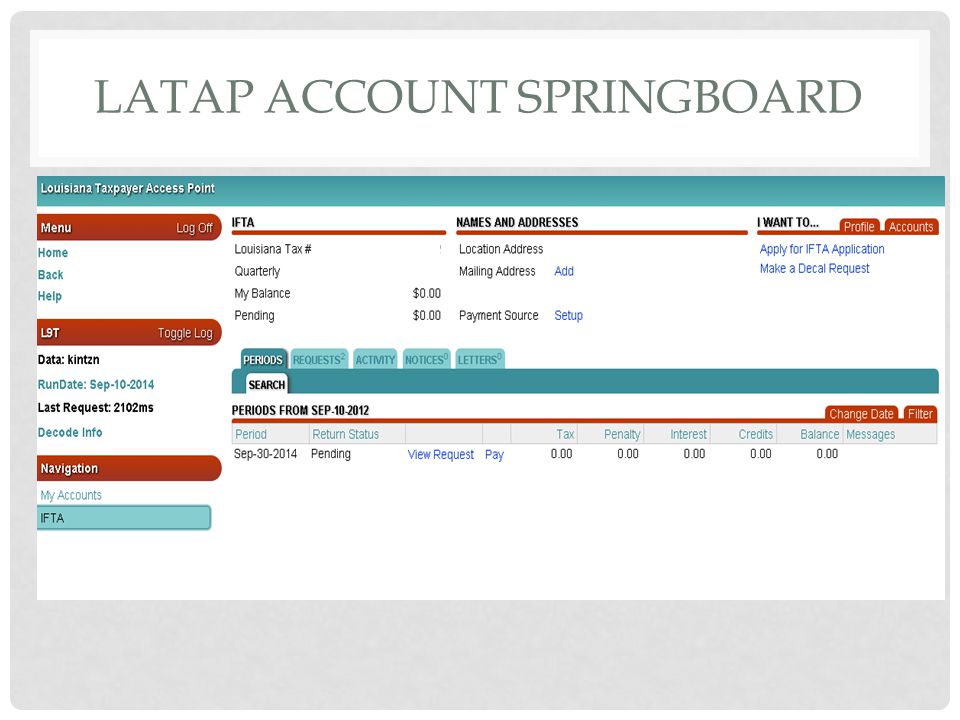The width and height of the screenshot is (960, 720).
Task: Click the Quarterly label
Action: click(x=257, y=271)
